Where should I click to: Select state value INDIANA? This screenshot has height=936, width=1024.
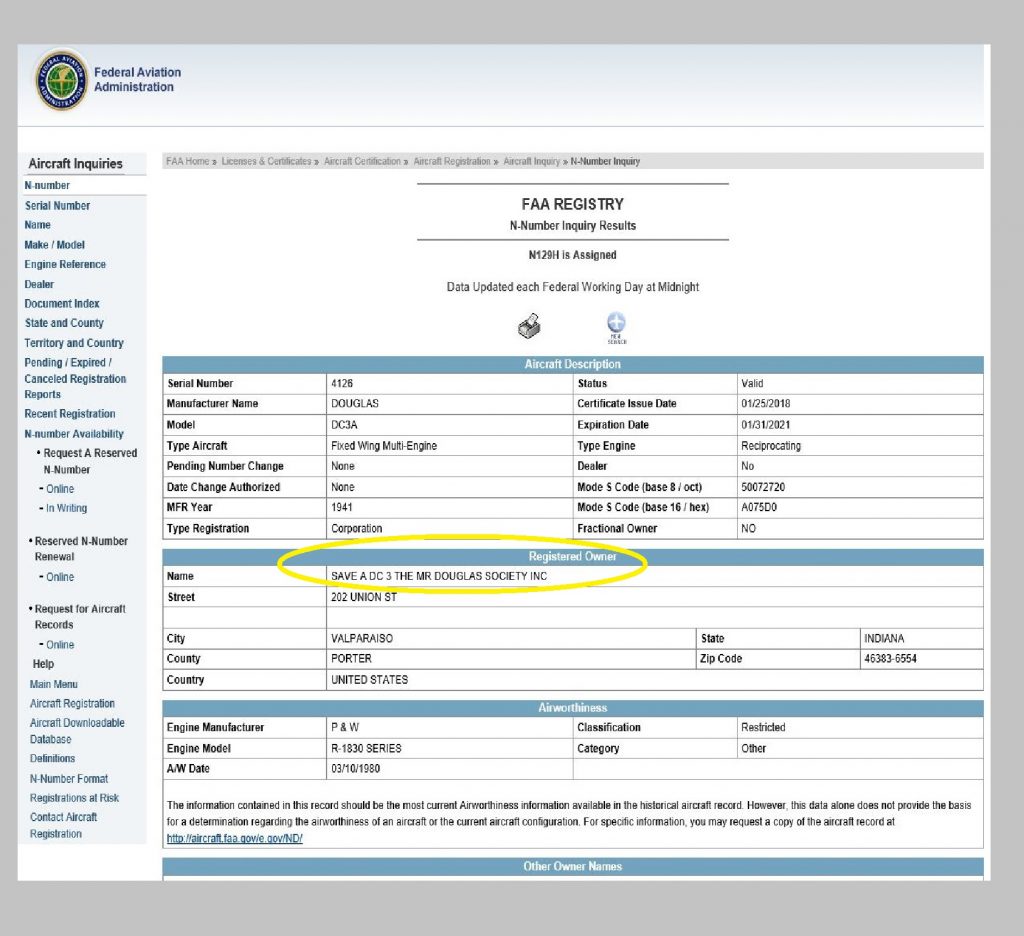point(884,639)
